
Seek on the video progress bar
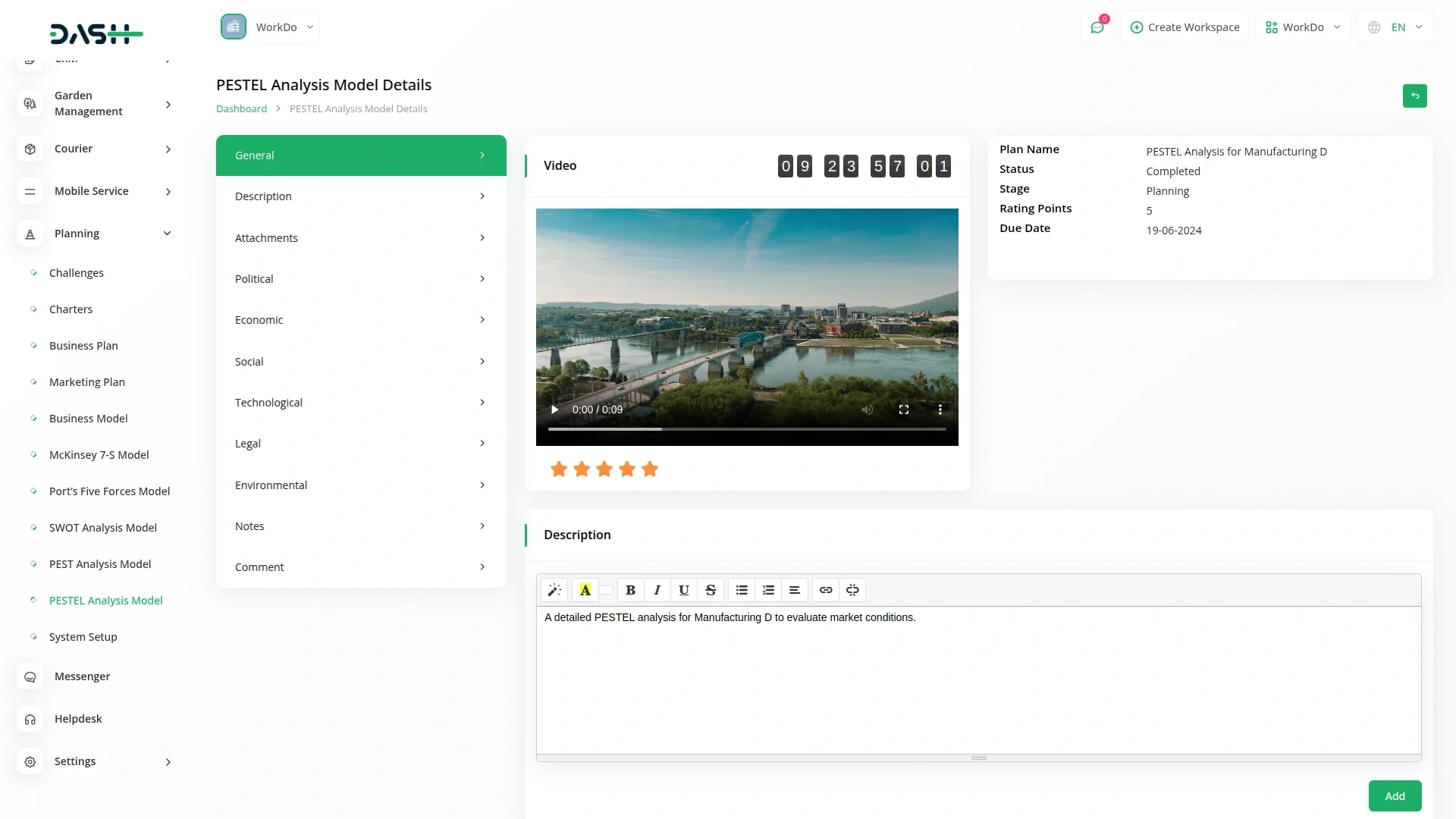(747, 429)
